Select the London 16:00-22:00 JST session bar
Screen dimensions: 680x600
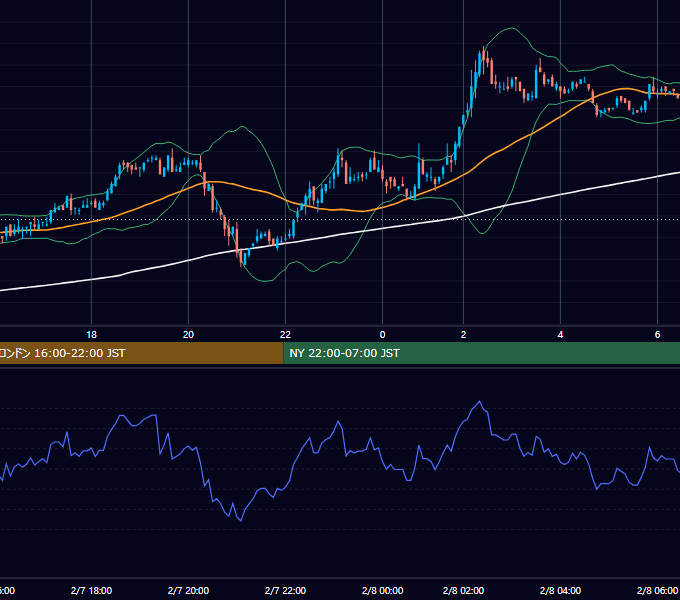(x=141, y=353)
